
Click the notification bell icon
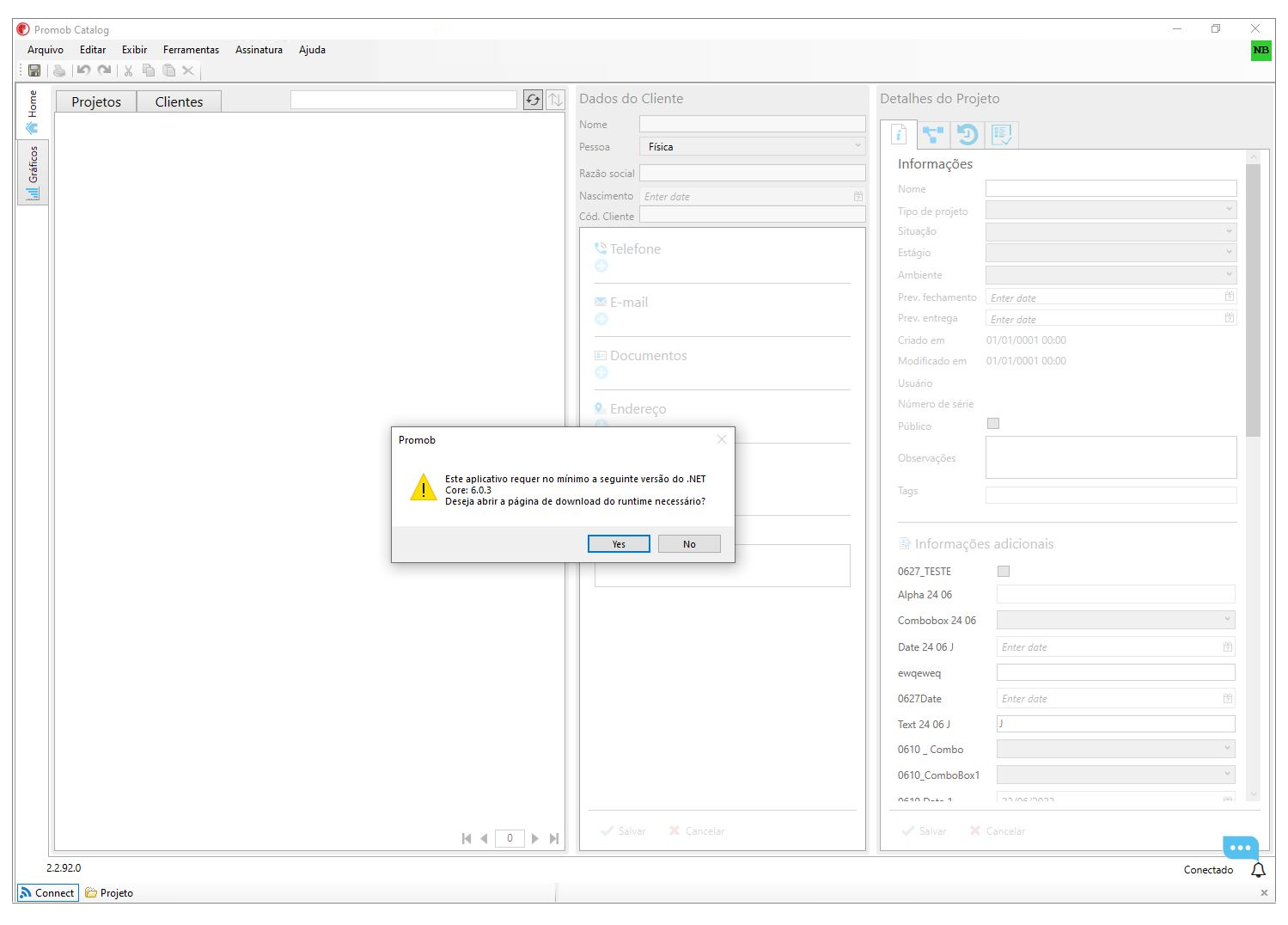pos(1259,870)
